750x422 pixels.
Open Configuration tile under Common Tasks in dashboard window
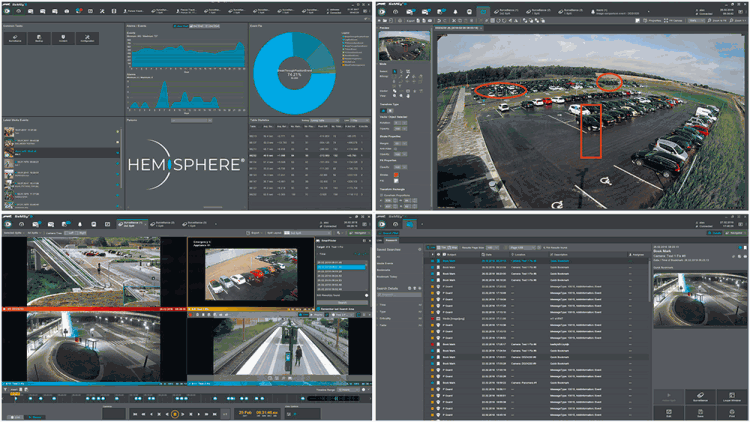tap(87, 38)
